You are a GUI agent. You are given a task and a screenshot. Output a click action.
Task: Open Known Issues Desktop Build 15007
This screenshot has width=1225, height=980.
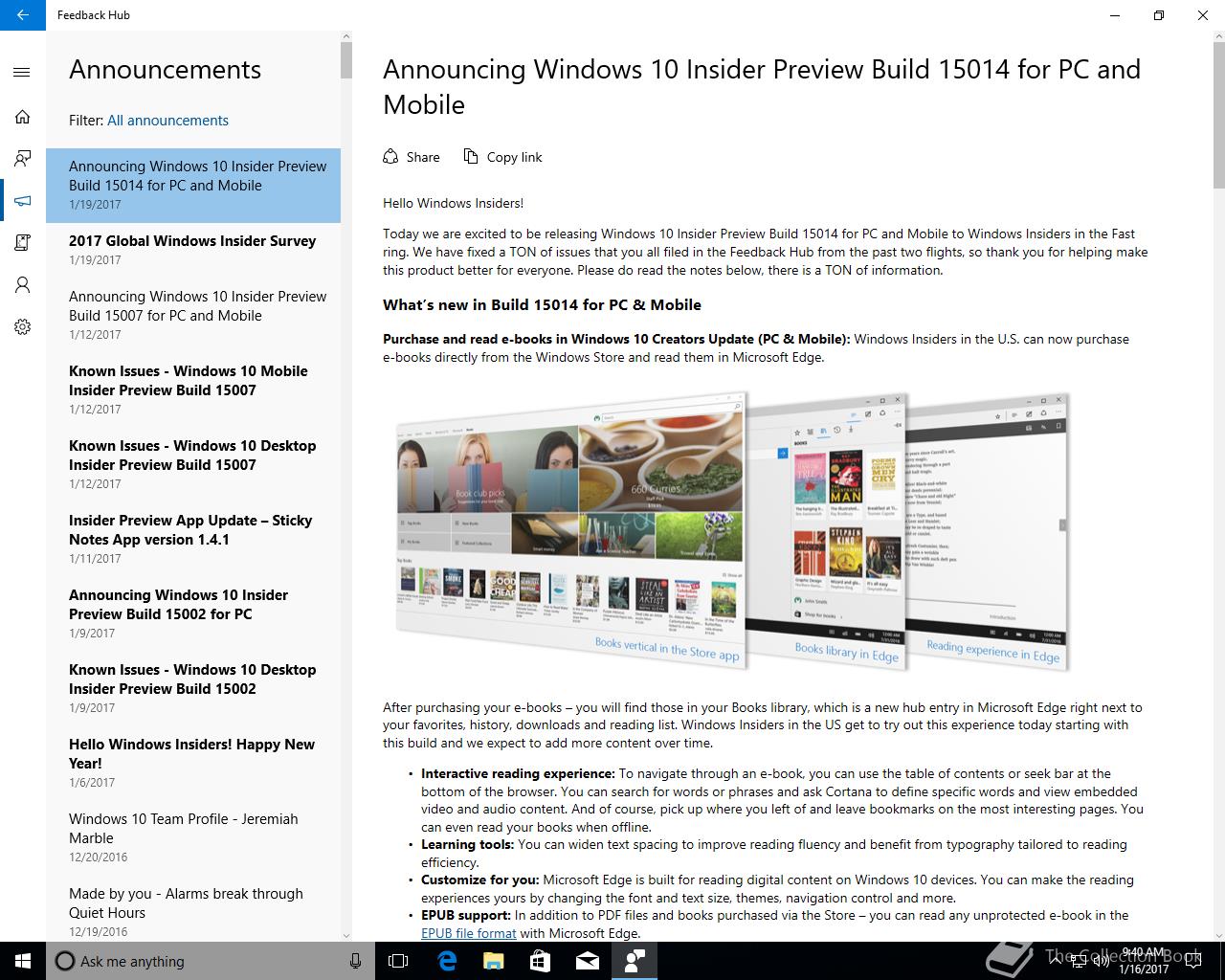(x=193, y=464)
